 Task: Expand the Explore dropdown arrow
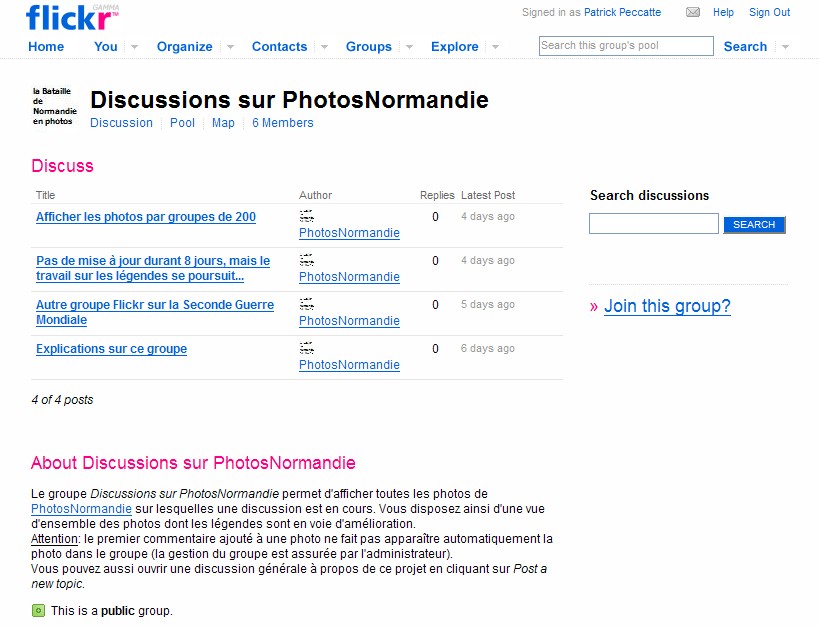(x=495, y=47)
